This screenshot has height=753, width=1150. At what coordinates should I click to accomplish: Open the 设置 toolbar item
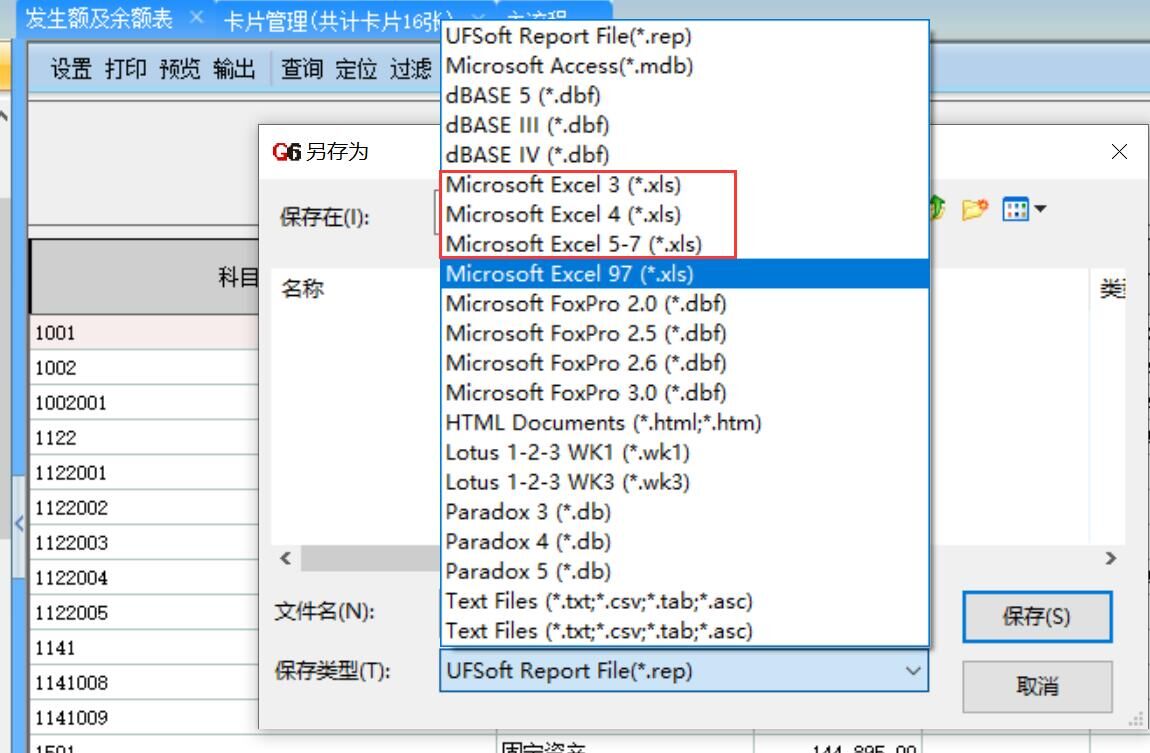point(71,69)
